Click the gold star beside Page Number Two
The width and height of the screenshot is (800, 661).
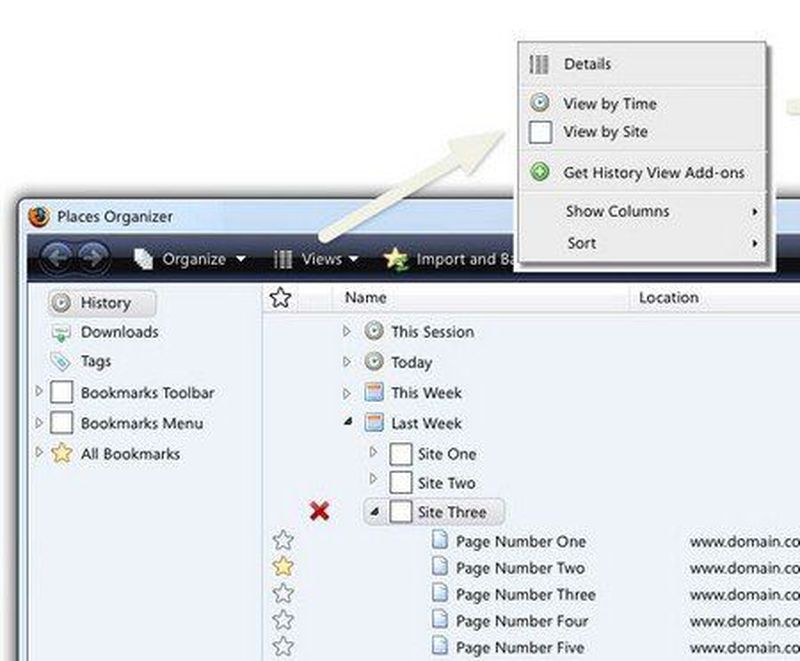[x=283, y=567]
